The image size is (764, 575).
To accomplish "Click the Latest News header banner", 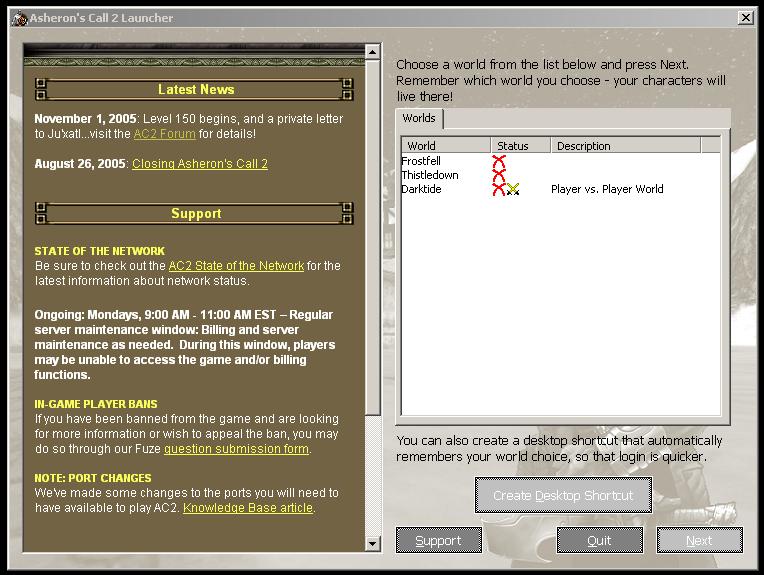I will 194,90.
